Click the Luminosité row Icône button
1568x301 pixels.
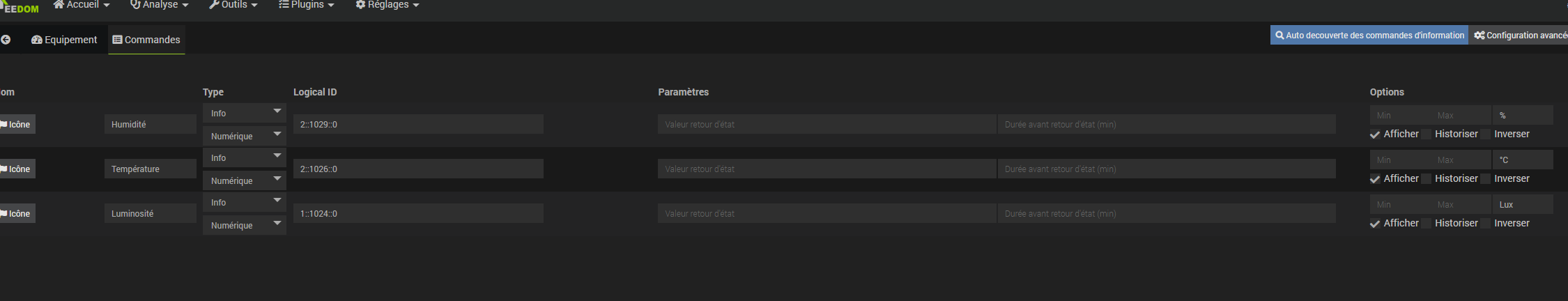[17, 214]
